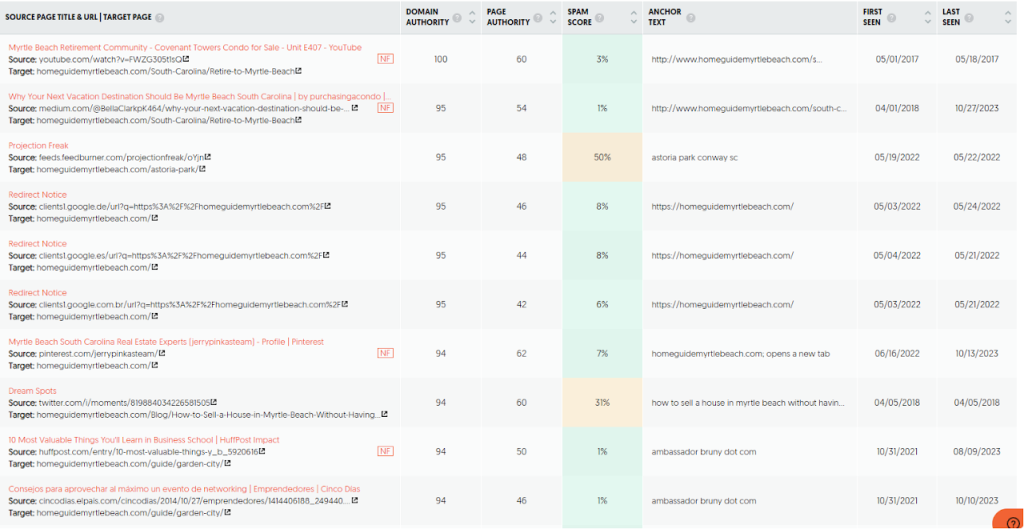The image size is (1024, 529).
Task: Click last seen date 10/27/2023
Action: (x=977, y=108)
